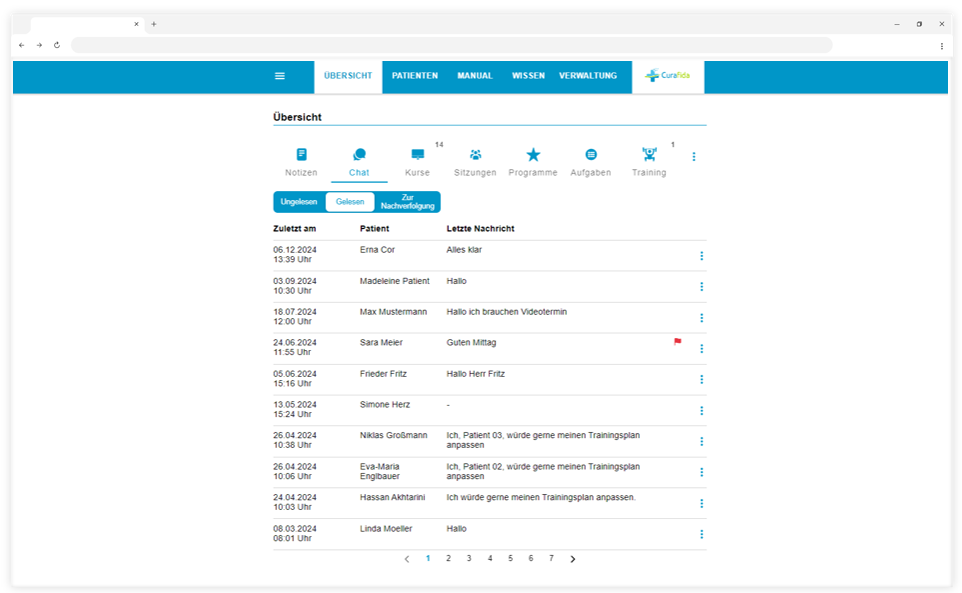Select patient name Linda Moeller
The height and width of the screenshot is (593, 962).
click(x=386, y=528)
